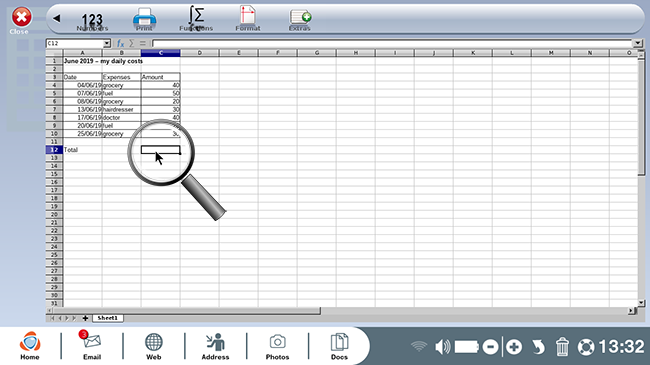Viewport: 650px width, 365px height.
Task: Click the speaker volume icon
Action: pyautogui.click(x=443, y=347)
